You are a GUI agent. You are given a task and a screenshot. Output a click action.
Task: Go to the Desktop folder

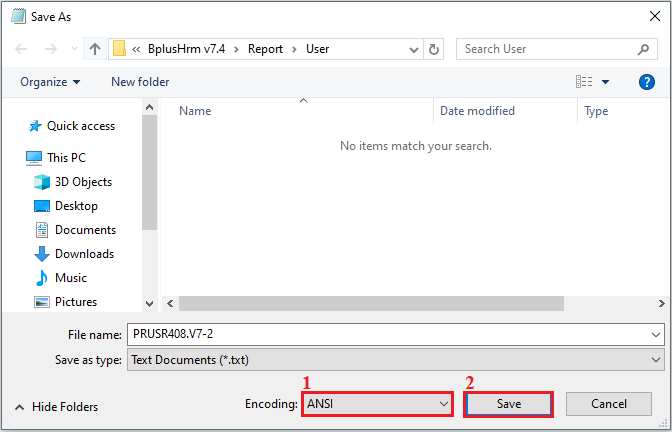point(76,206)
